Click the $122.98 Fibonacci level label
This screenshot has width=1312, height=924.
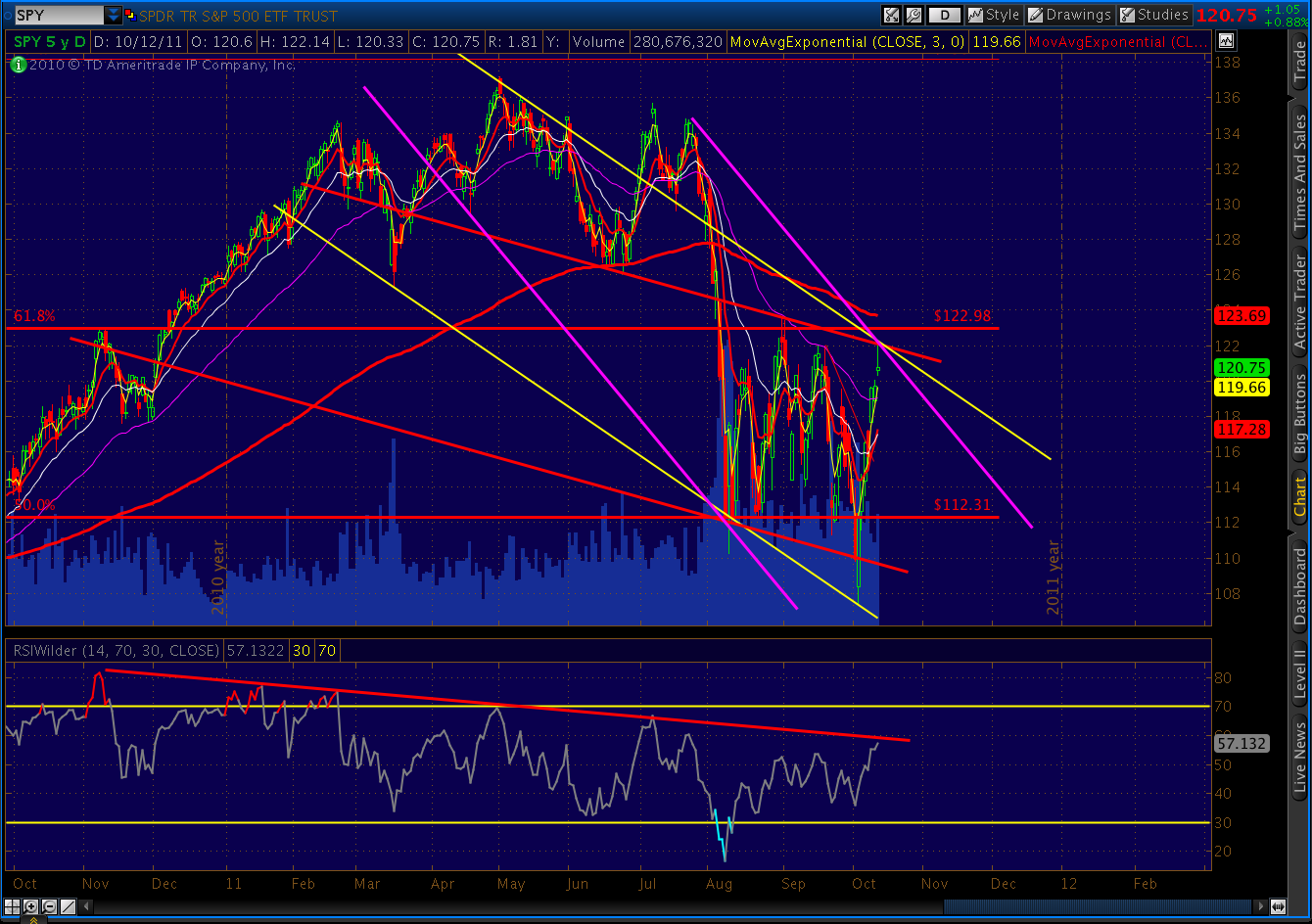click(x=962, y=315)
